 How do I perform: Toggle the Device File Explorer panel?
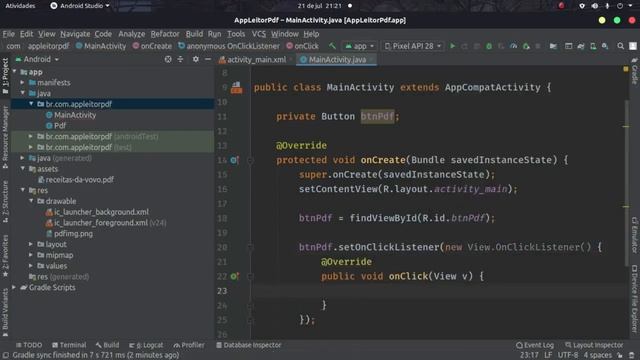[x=635, y=298]
